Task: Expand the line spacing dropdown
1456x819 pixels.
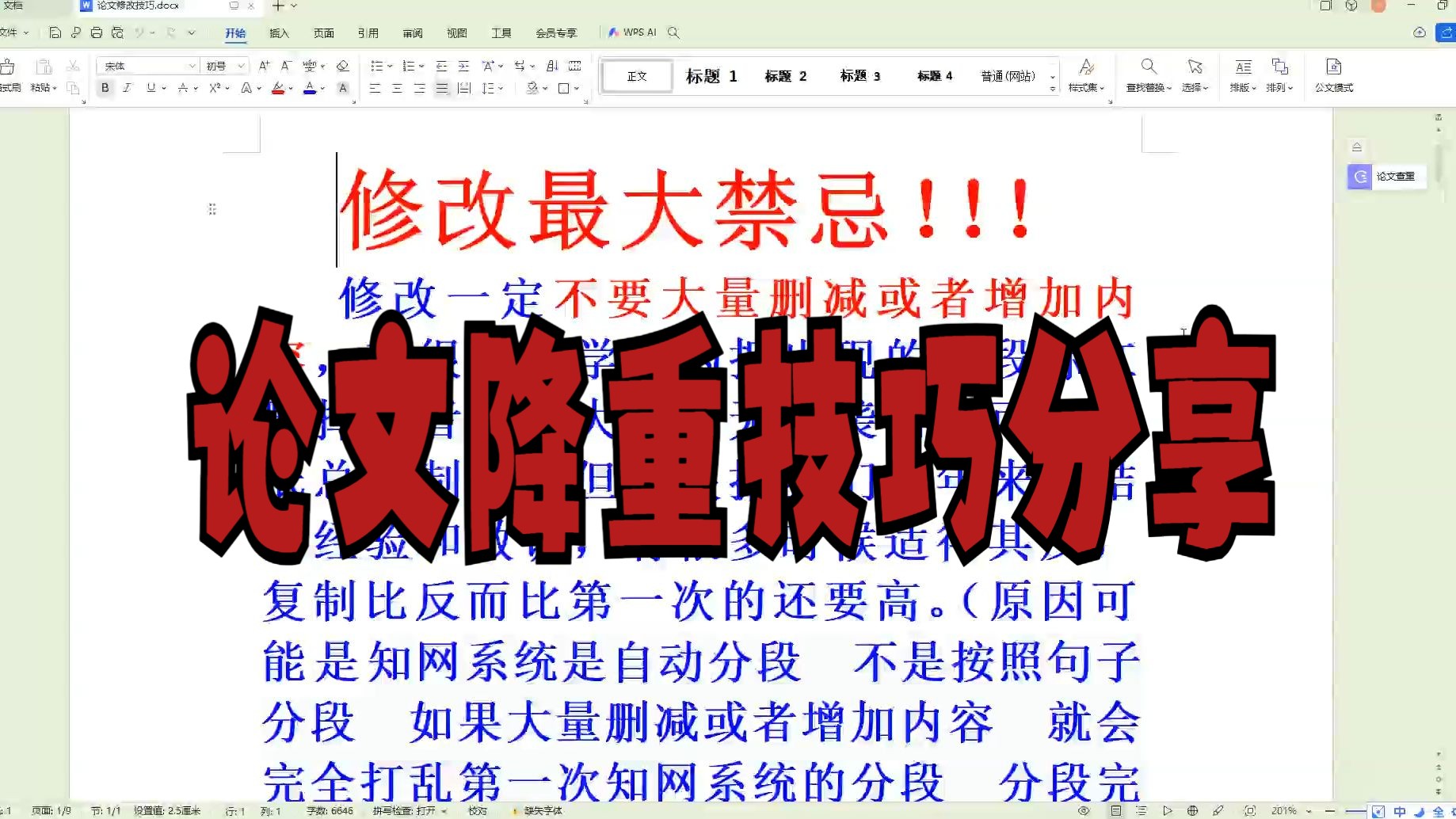Action: [x=501, y=88]
